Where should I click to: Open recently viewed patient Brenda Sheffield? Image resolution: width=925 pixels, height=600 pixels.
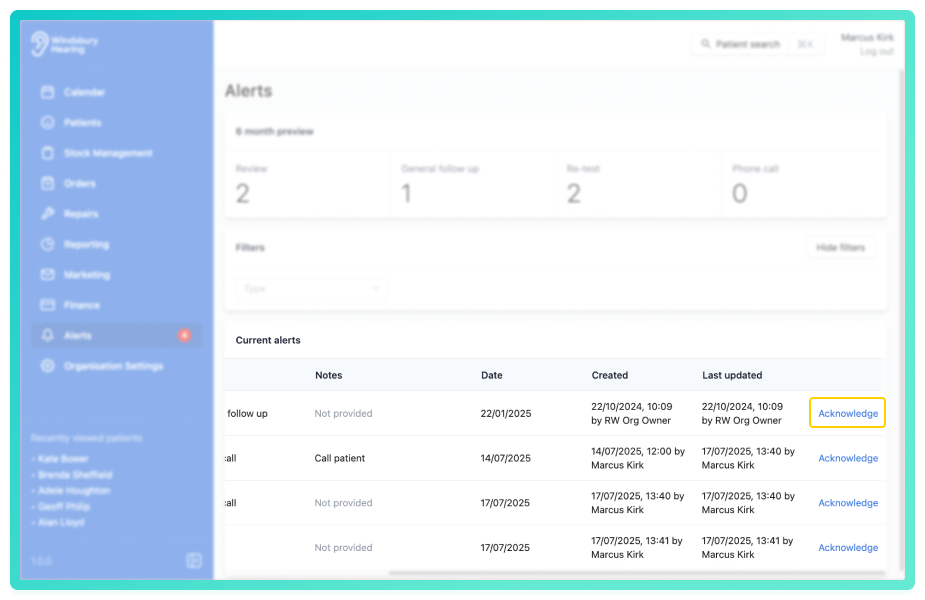point(75,474)
